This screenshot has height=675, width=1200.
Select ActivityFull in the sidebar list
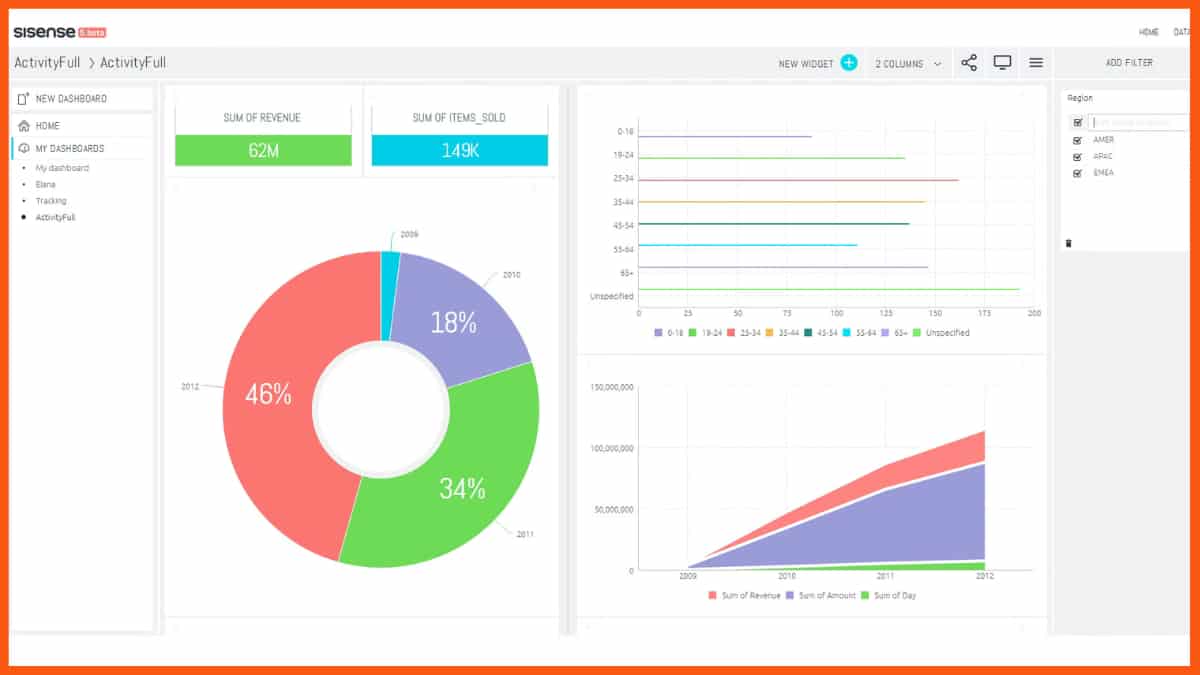tap(56, 217)
